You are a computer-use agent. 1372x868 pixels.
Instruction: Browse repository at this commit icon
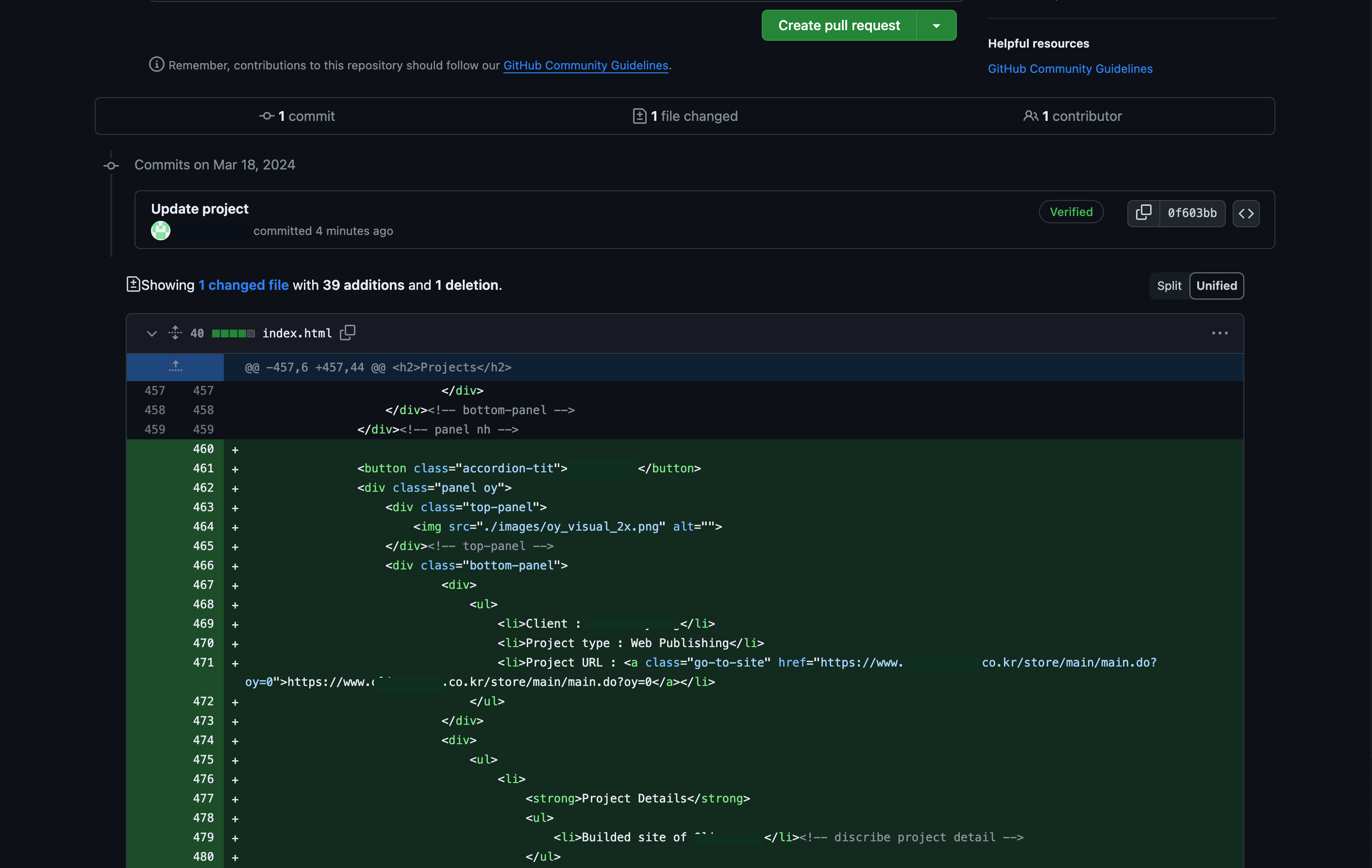(1245, 214)
